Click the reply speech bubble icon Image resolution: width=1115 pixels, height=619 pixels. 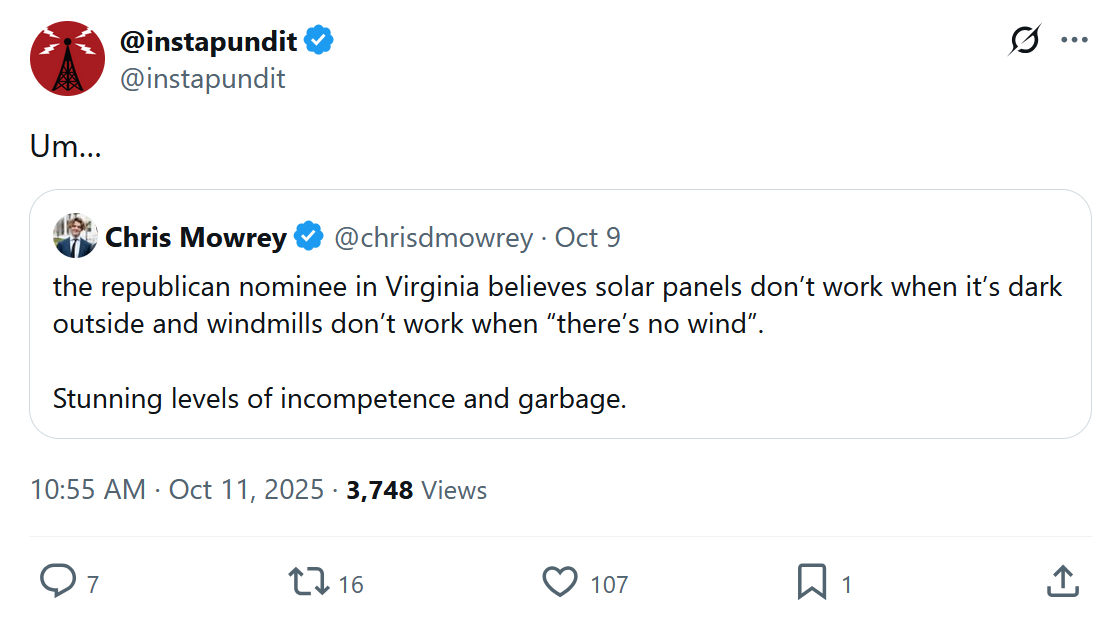pos(59,581)
